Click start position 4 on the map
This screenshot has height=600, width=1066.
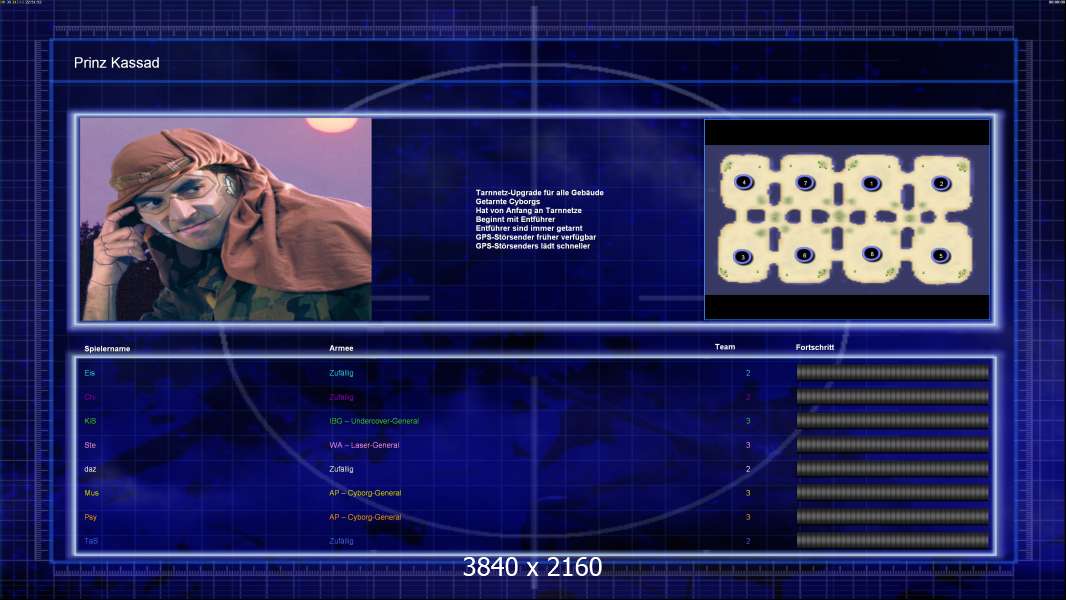pos(744,182)
